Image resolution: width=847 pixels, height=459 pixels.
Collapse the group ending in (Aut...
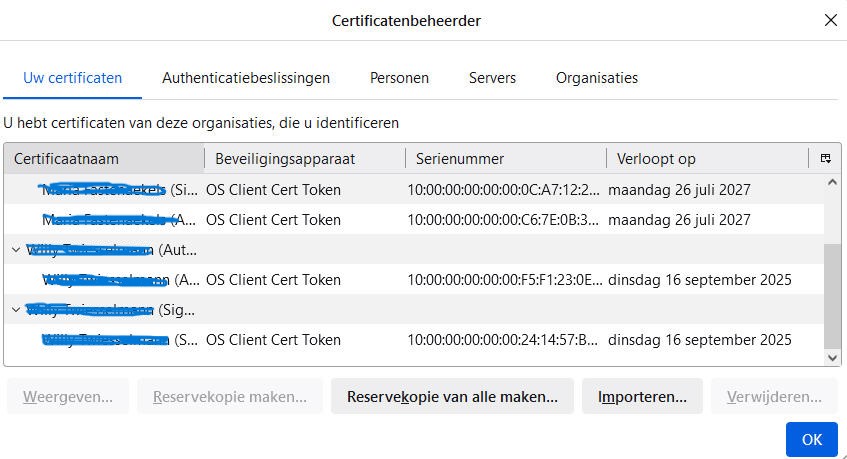pyautogui.click(x=16, y=250)
